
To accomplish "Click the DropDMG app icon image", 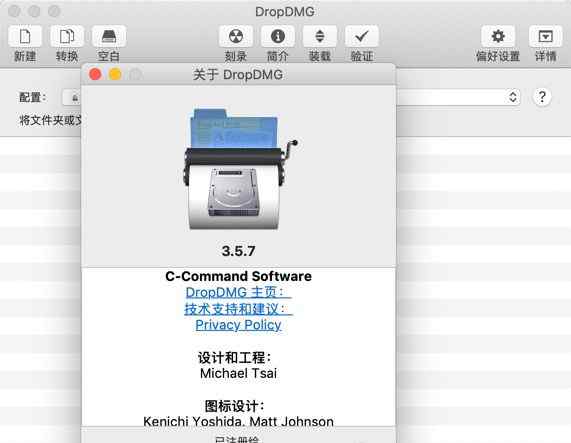I will [239, 169].
